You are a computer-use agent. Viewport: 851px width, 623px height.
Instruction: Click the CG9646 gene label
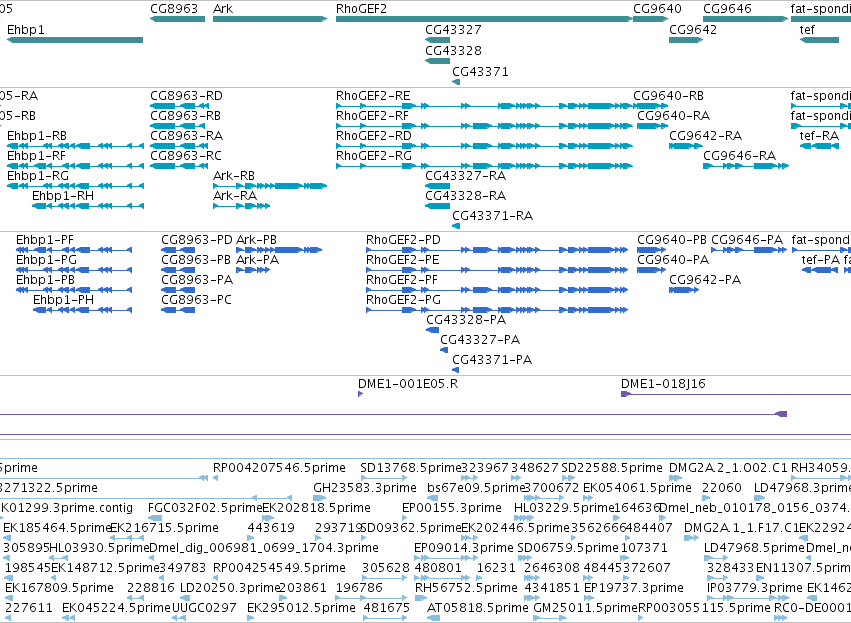pyautogui.click(x=727, y=9)
